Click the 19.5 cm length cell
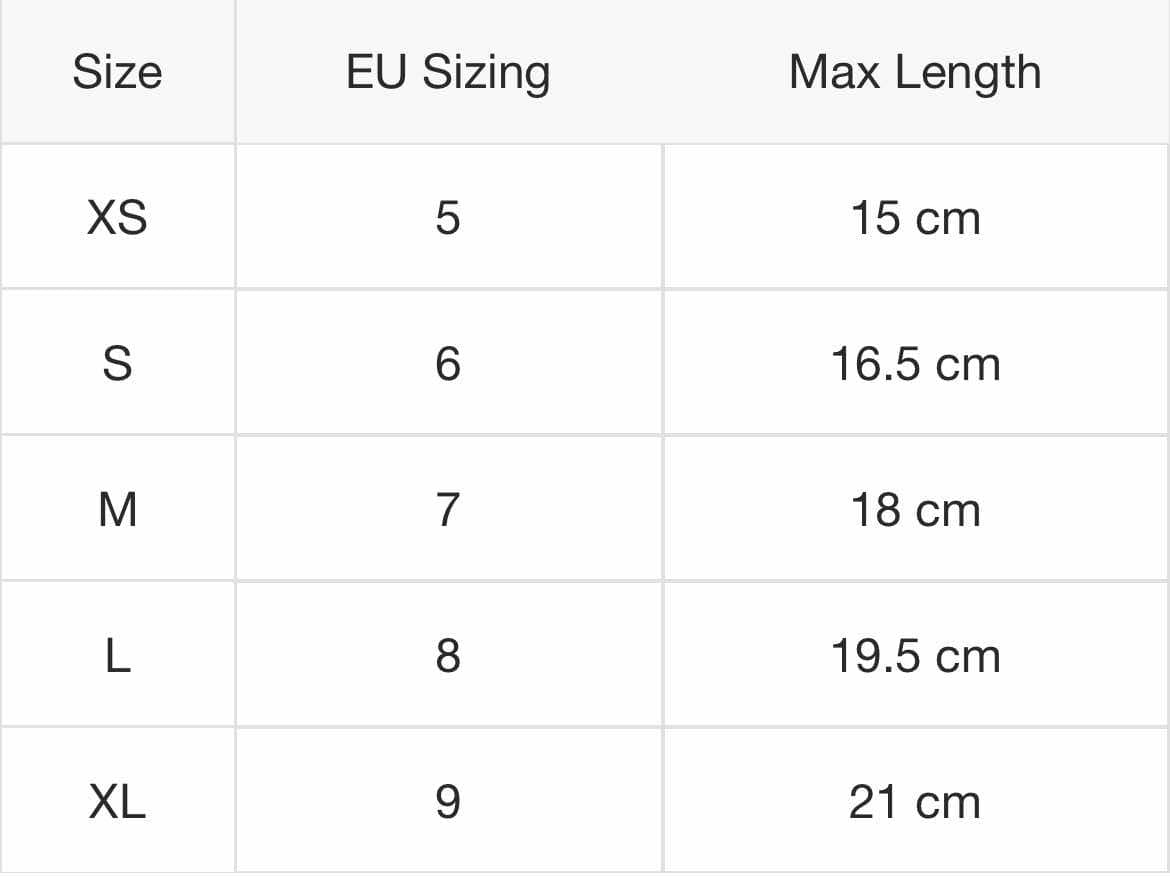 [x=916, y=655]
